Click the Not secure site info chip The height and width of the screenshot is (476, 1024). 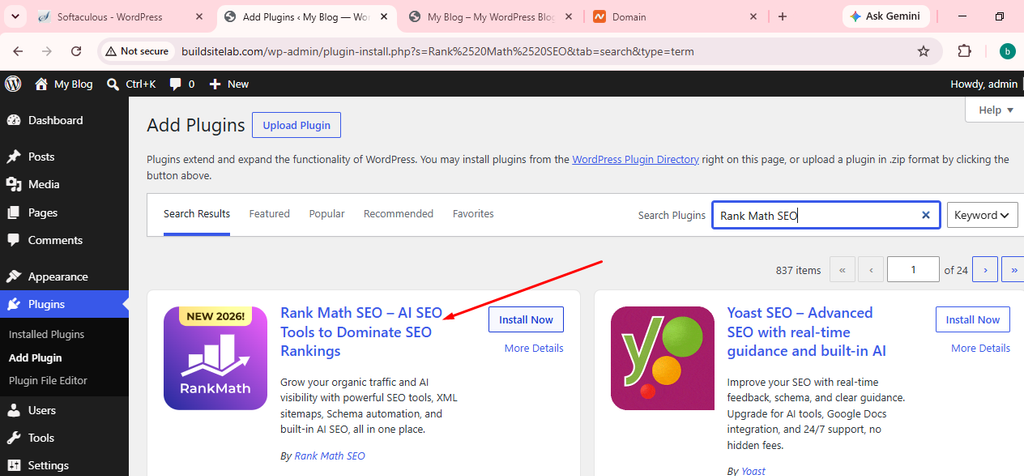(x=137, y=52)
